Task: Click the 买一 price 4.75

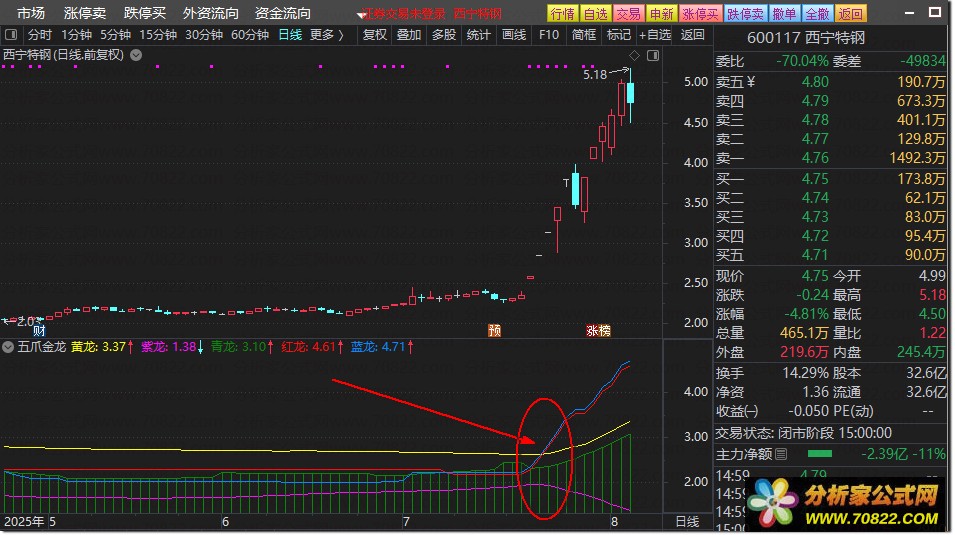Action: [x=815, y=179]
